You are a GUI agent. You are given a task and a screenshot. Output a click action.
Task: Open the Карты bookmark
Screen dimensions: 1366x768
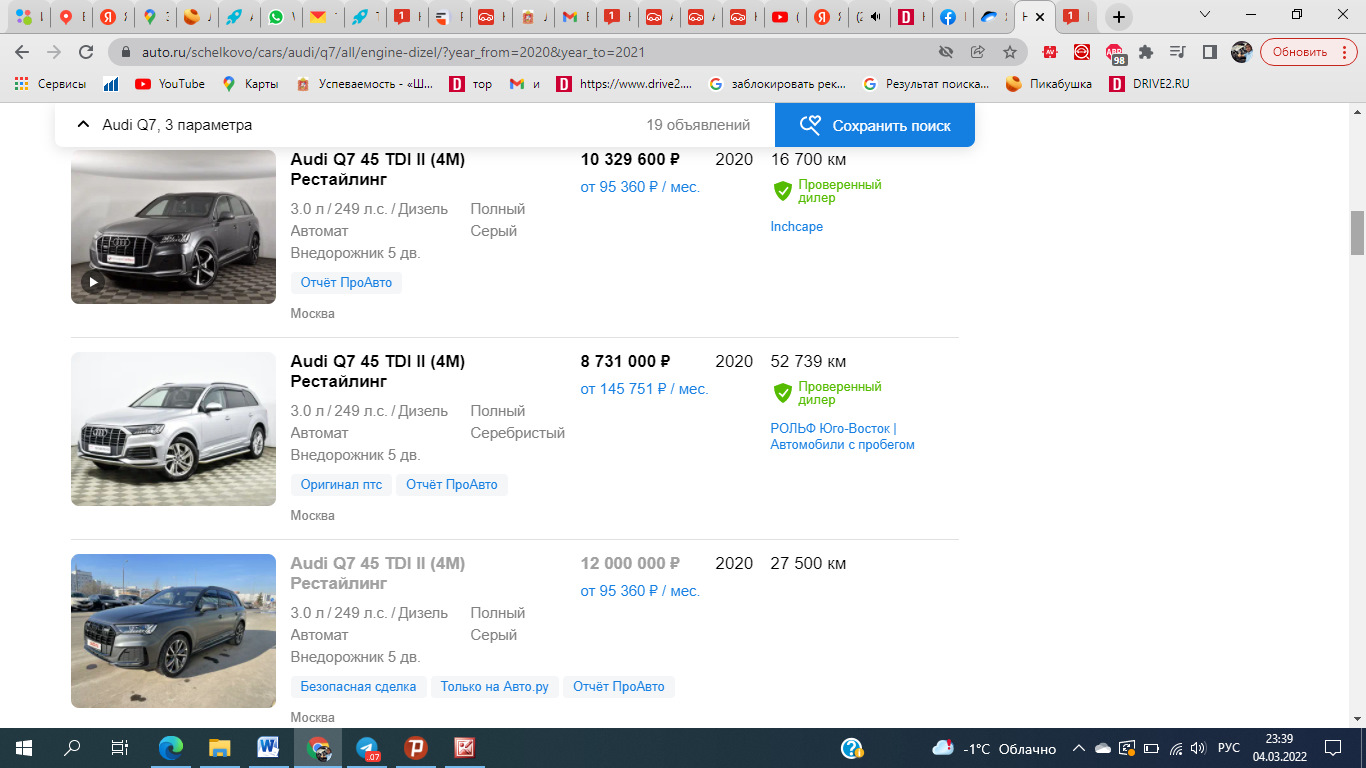250,84
